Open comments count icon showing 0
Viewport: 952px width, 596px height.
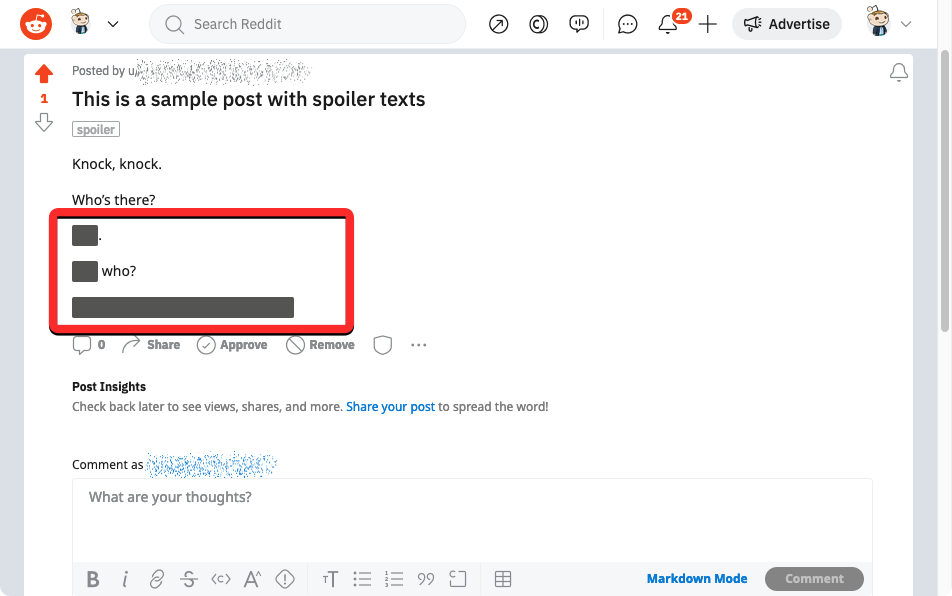pyautogui.click(x=89, y=345)
